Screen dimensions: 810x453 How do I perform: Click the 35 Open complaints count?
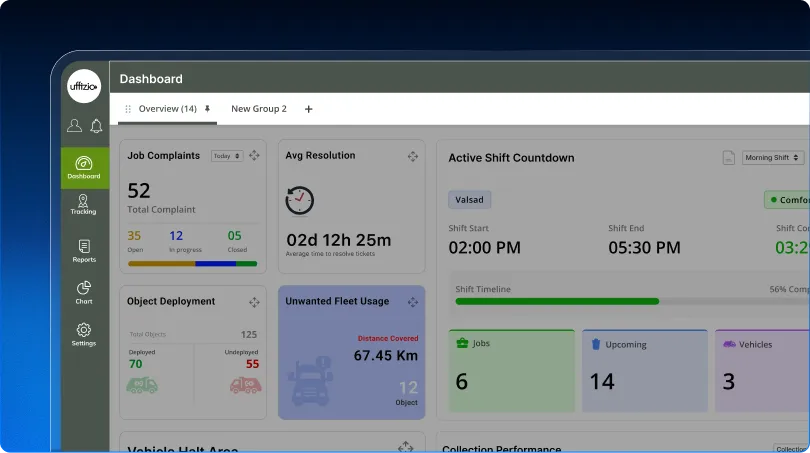(x=134, y=236)
